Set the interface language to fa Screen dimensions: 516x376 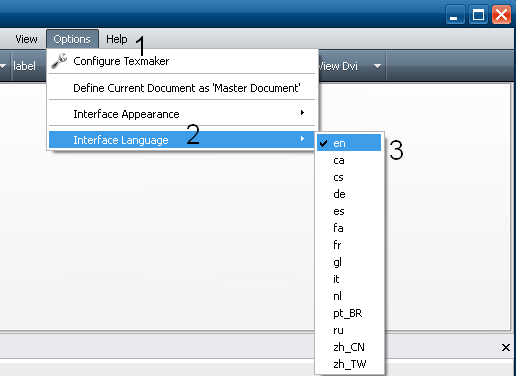(x=349, y=228)
